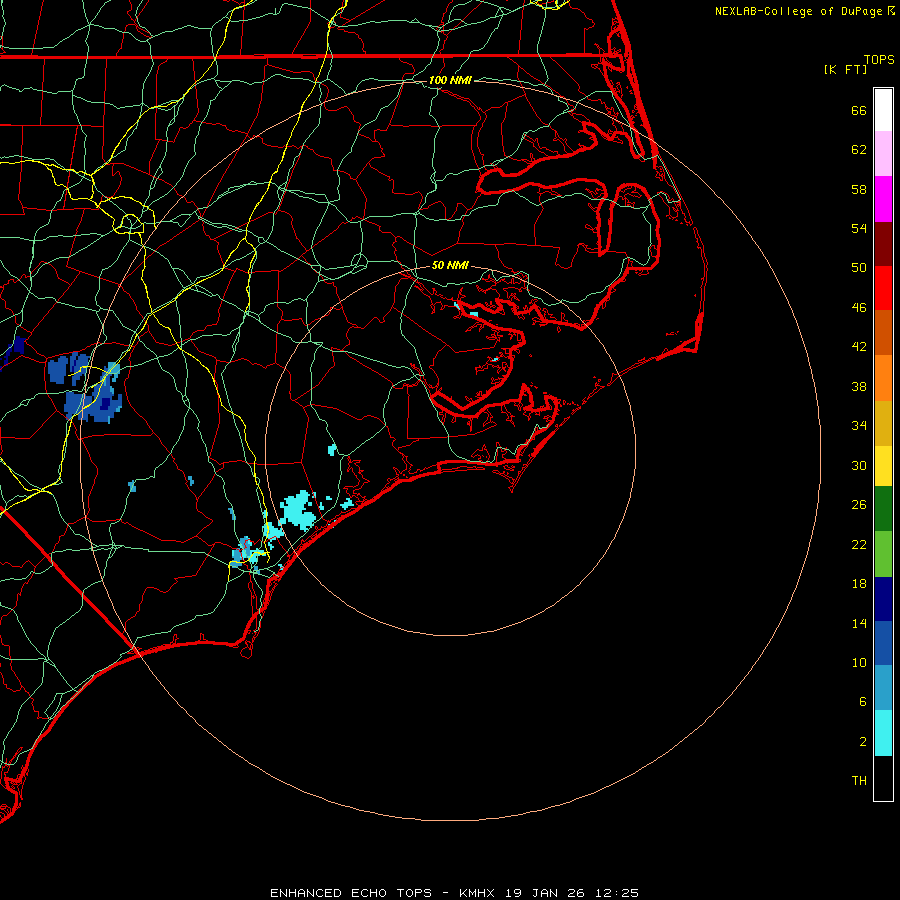Click the 100 NMI range ring label

coord(450,80)
